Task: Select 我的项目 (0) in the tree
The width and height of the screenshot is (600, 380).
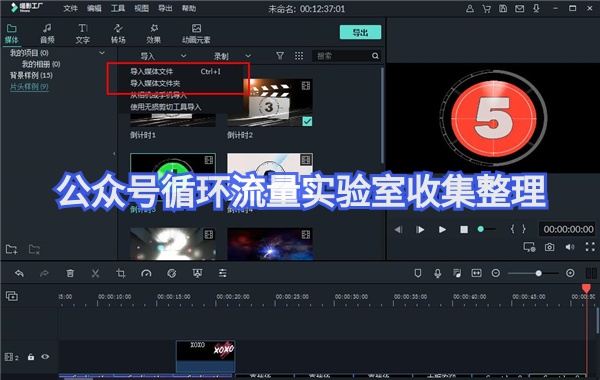Action: point(29,53)
